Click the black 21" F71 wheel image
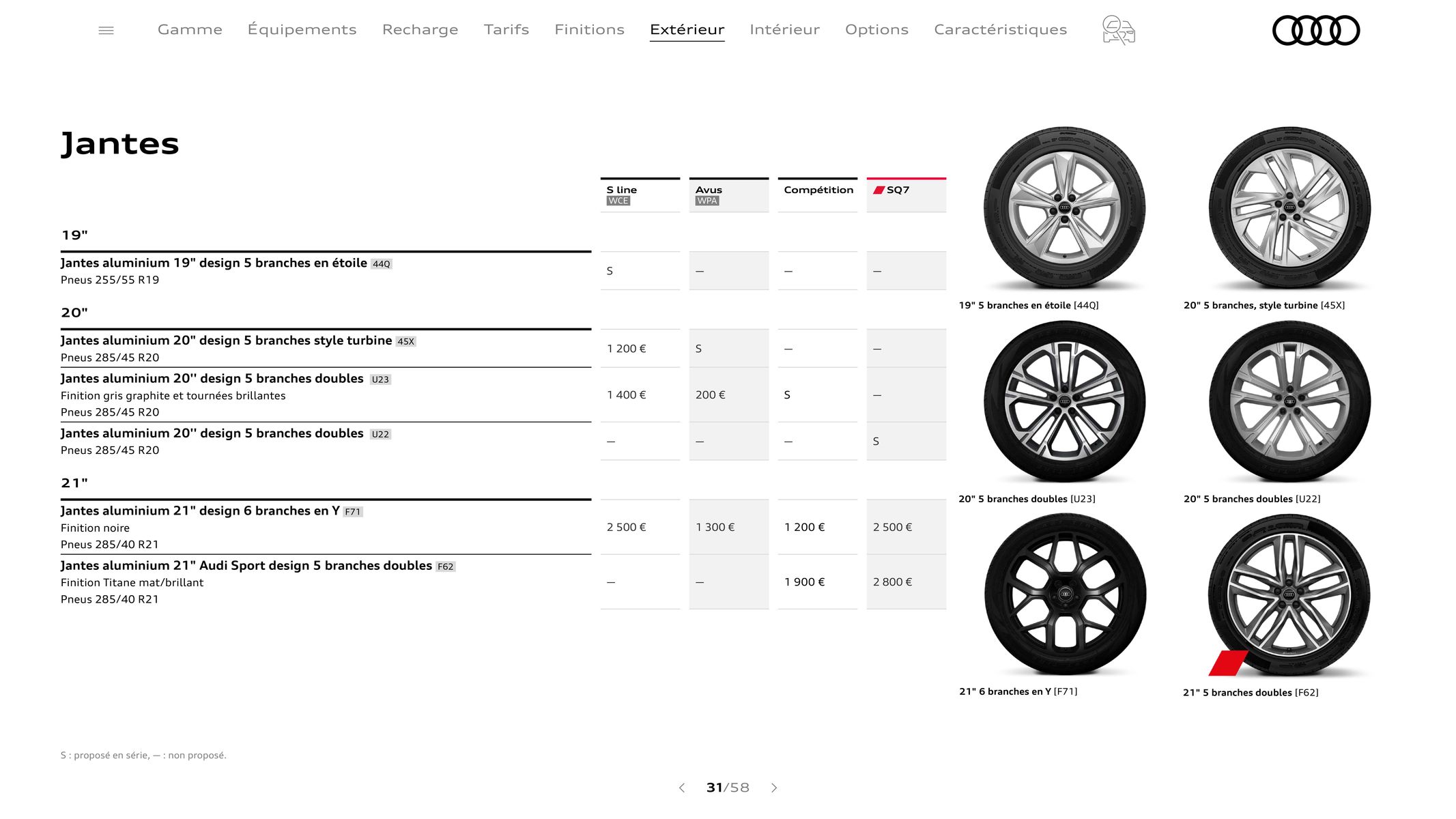This screenshot has width=1456, height=819. (1065, 594)
